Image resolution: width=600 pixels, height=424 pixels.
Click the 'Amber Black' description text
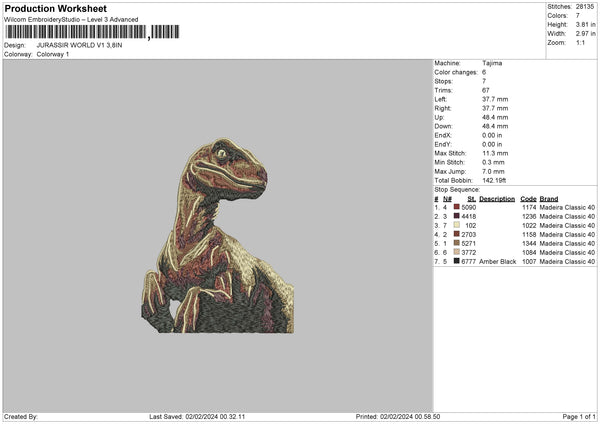[x=497, y=261]
